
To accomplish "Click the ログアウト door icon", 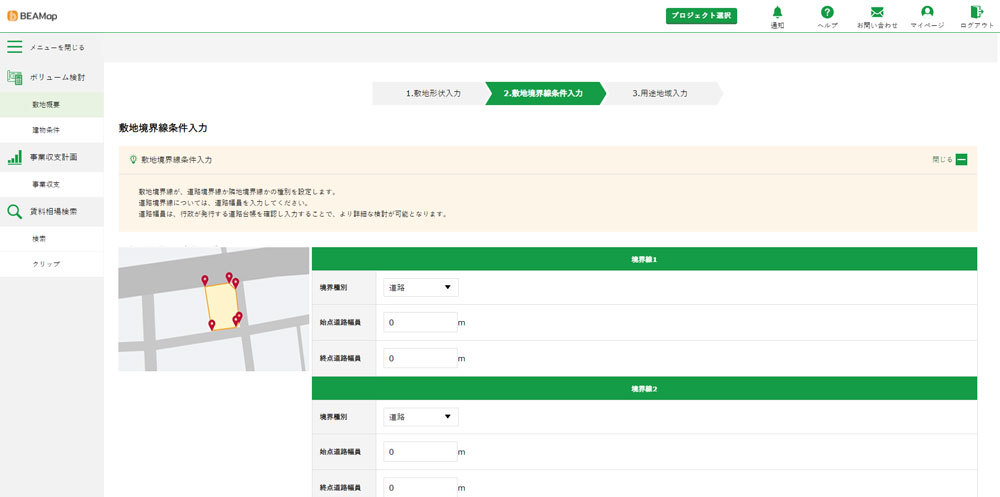I will (x=976, y=13).
